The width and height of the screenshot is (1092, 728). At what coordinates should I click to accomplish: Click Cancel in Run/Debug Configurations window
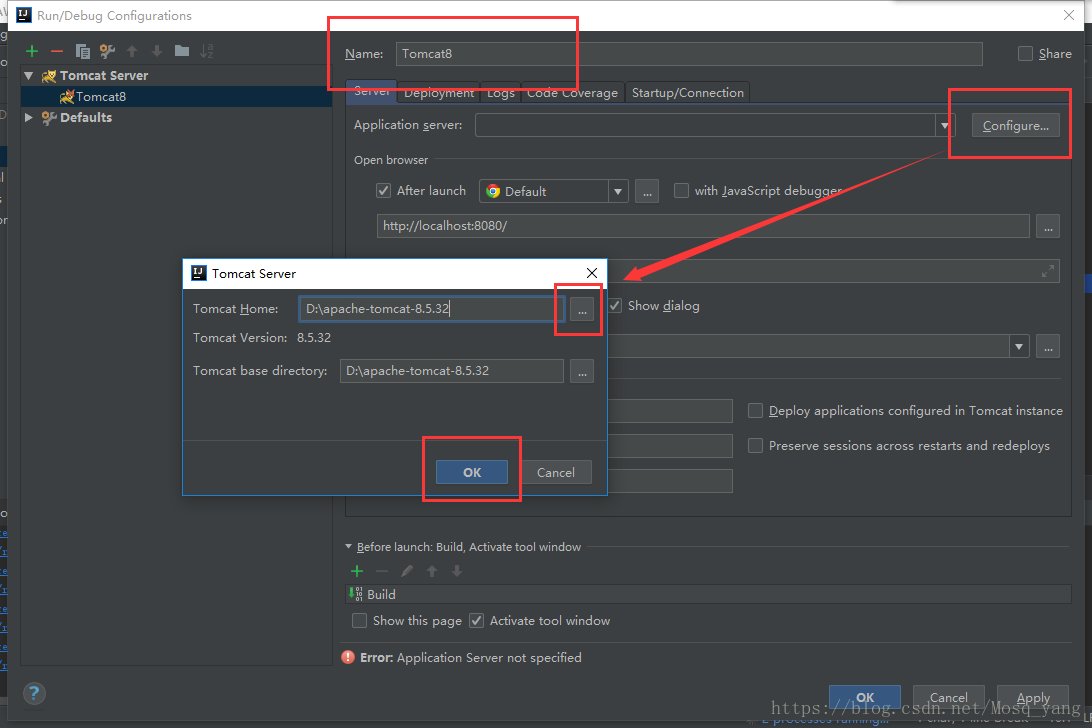pos(949,697)
